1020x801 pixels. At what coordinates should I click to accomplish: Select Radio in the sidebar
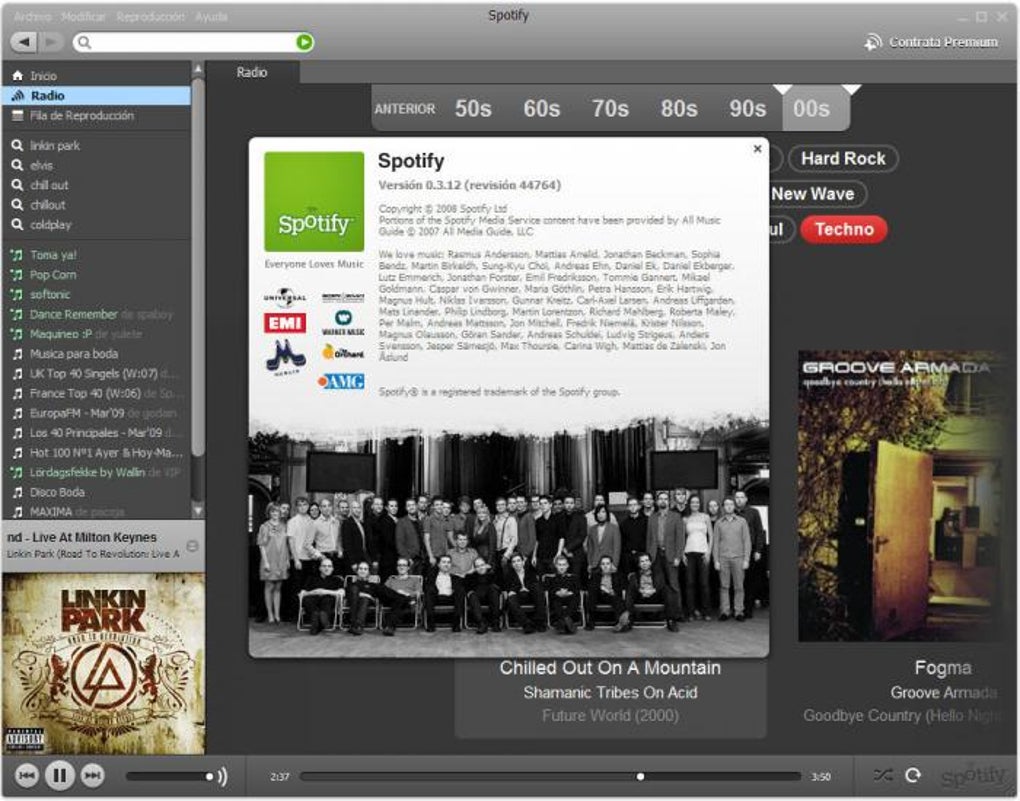pyautogui.click(x=97, y=96)
